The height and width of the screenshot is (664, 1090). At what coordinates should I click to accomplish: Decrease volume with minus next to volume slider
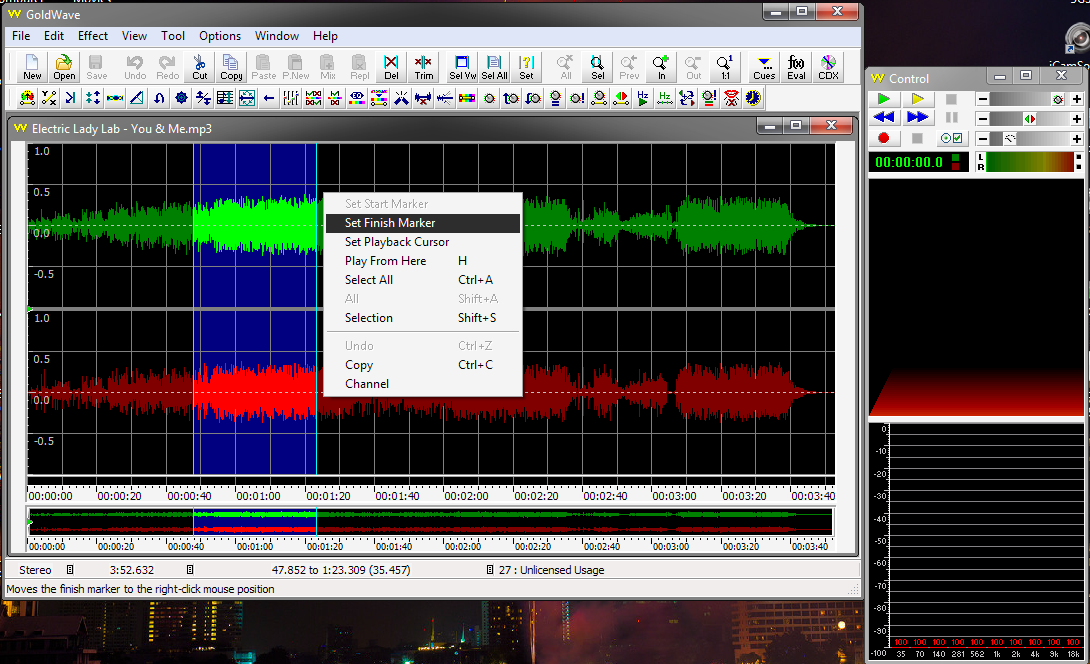point(983,99)
